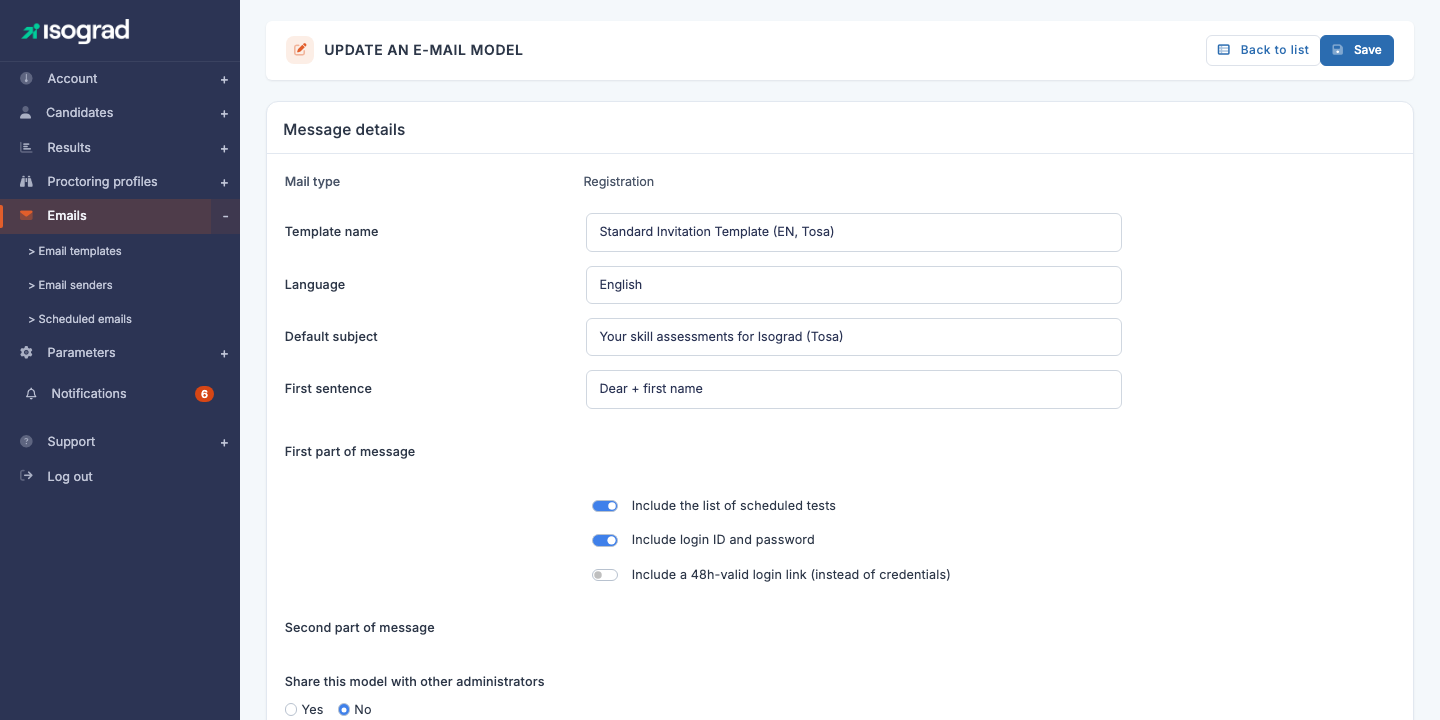Open the Proctoring profiles menu label
1440x720 pixels.
(x=102, y=181)
